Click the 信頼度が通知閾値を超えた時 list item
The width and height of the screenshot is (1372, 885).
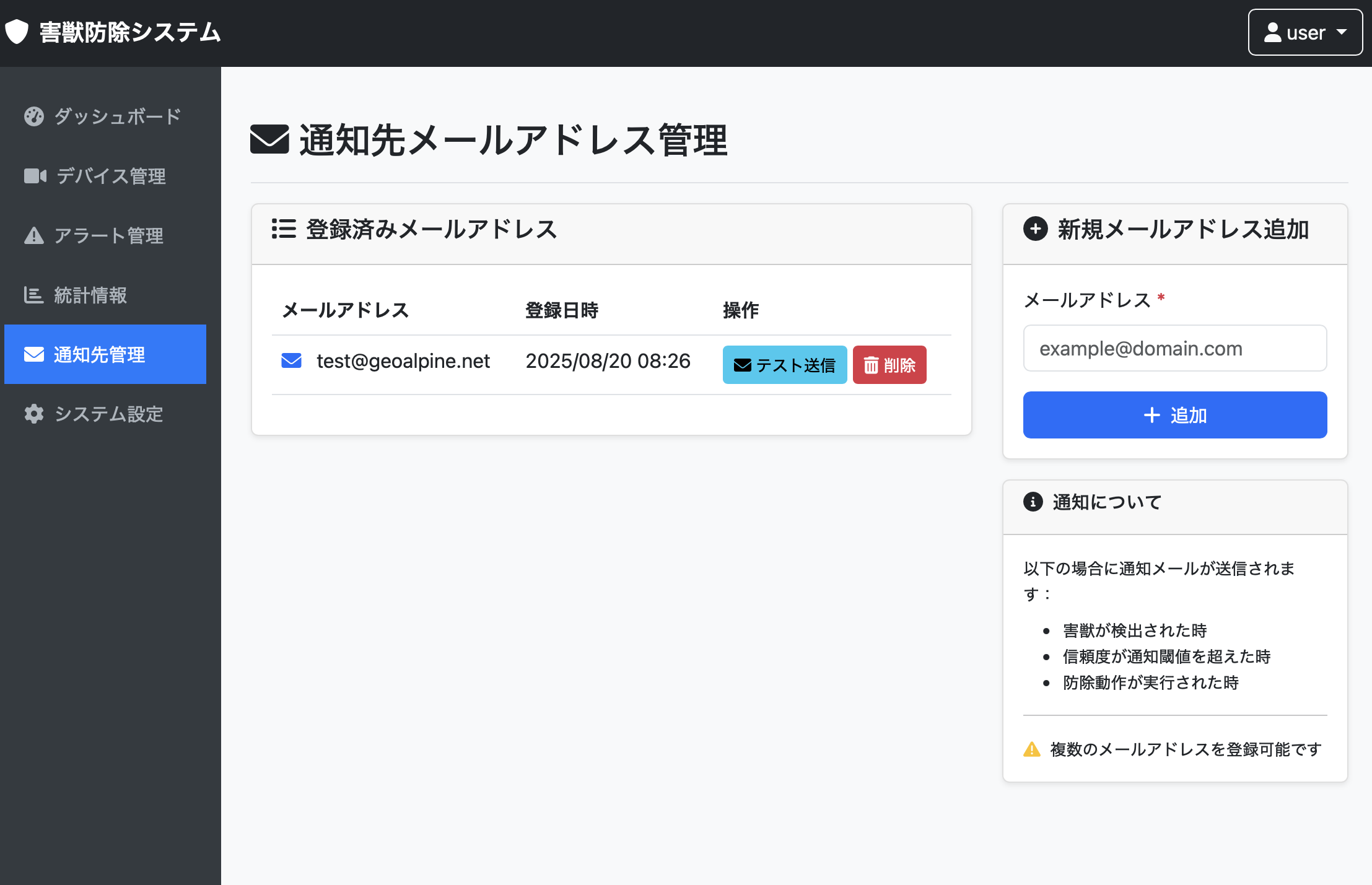[1167, 656]
